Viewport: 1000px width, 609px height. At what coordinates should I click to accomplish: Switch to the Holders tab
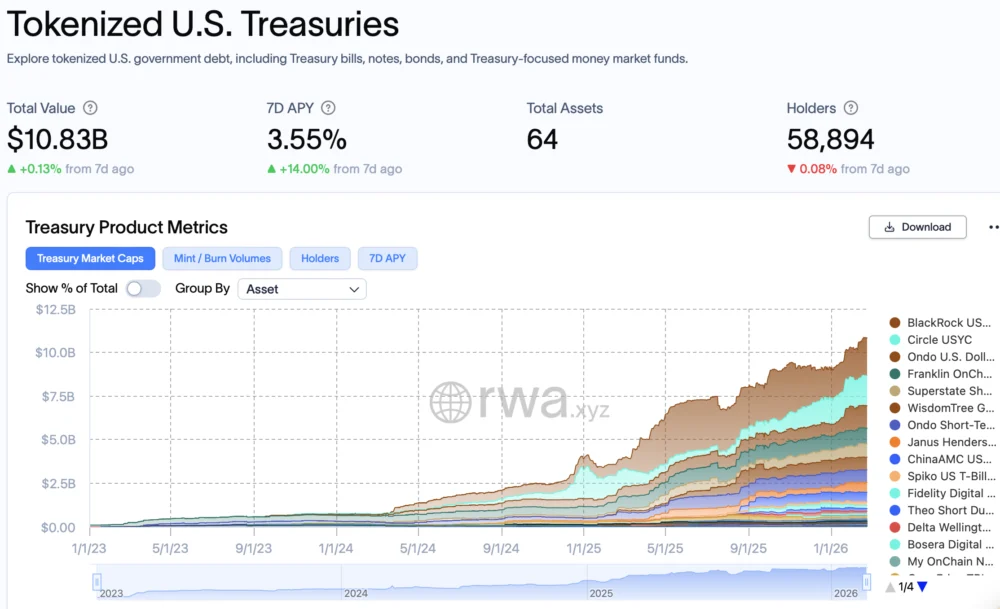[320, 258]
